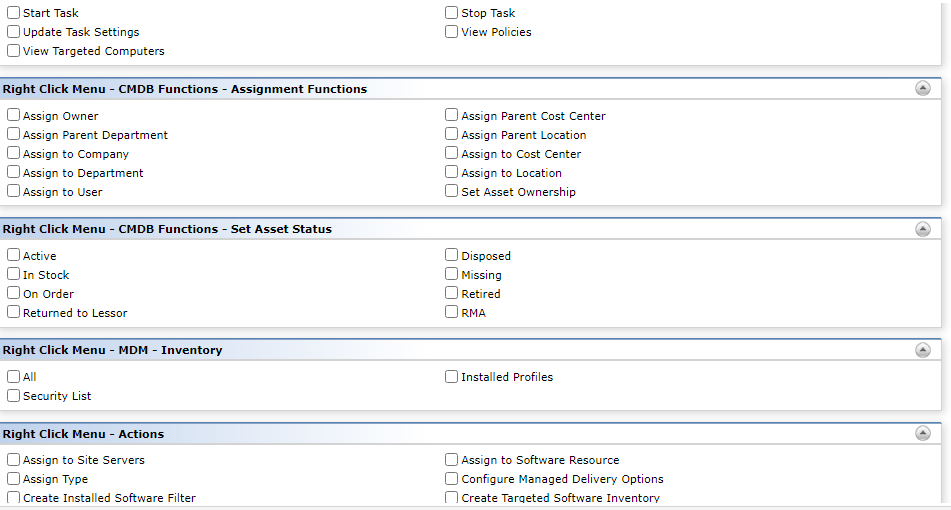This screenshot has height=510, width=951.
Task: Tick the Security List checkbox
Action: point(13,395)
